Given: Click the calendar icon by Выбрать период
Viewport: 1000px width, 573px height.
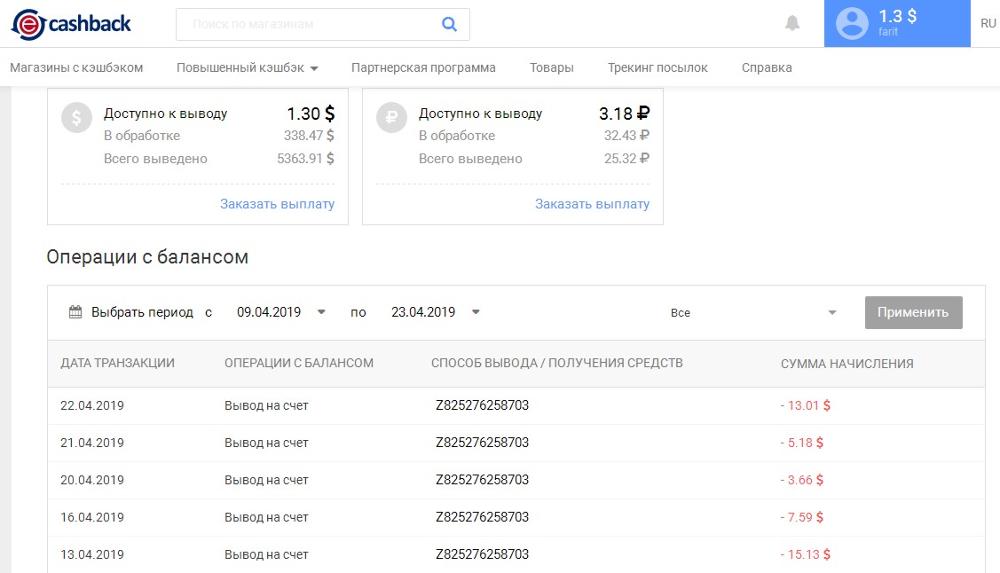Looking at the screenshot, I should click(x=75, y=312).
